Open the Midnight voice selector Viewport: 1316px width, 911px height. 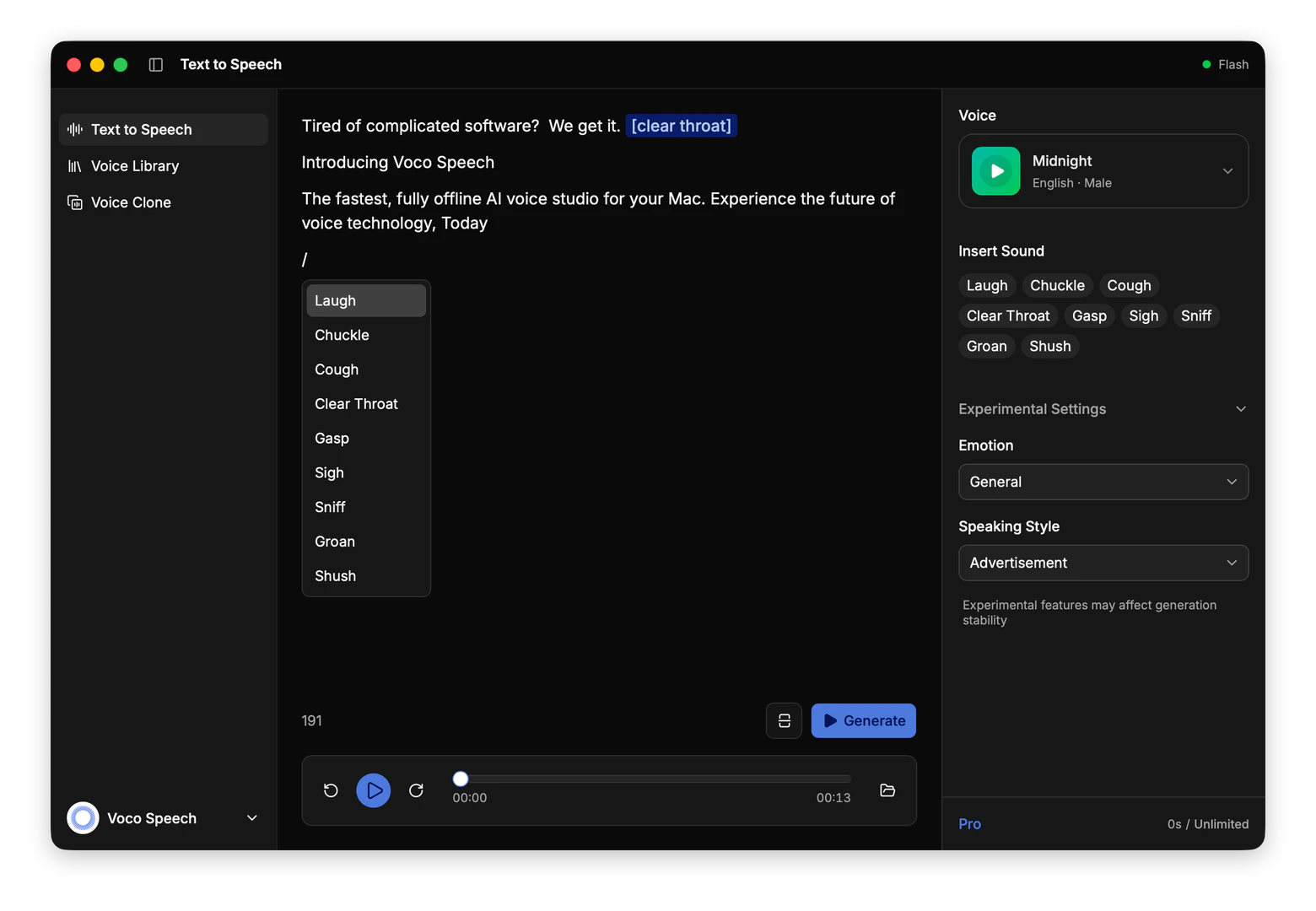[x=1227, y=170]
